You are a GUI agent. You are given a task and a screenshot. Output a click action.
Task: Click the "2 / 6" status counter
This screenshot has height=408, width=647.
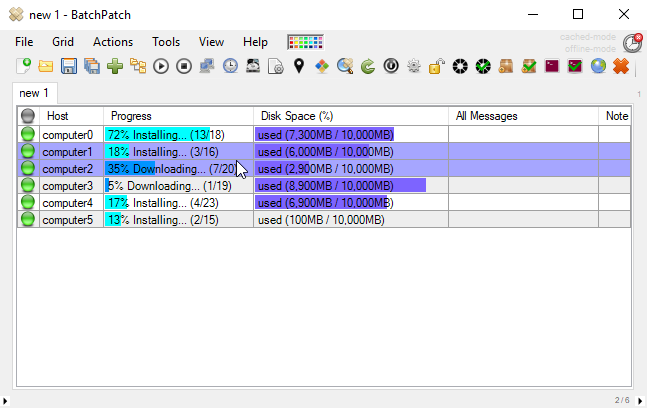(622, 400)
